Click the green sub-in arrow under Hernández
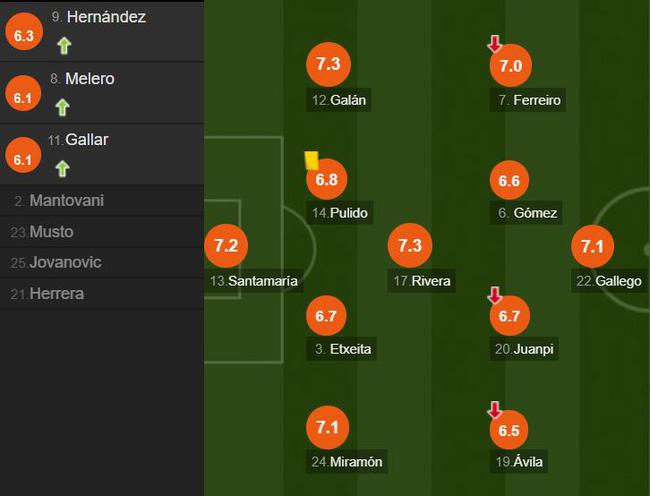The image size is (650, 496). click(64, 45)
